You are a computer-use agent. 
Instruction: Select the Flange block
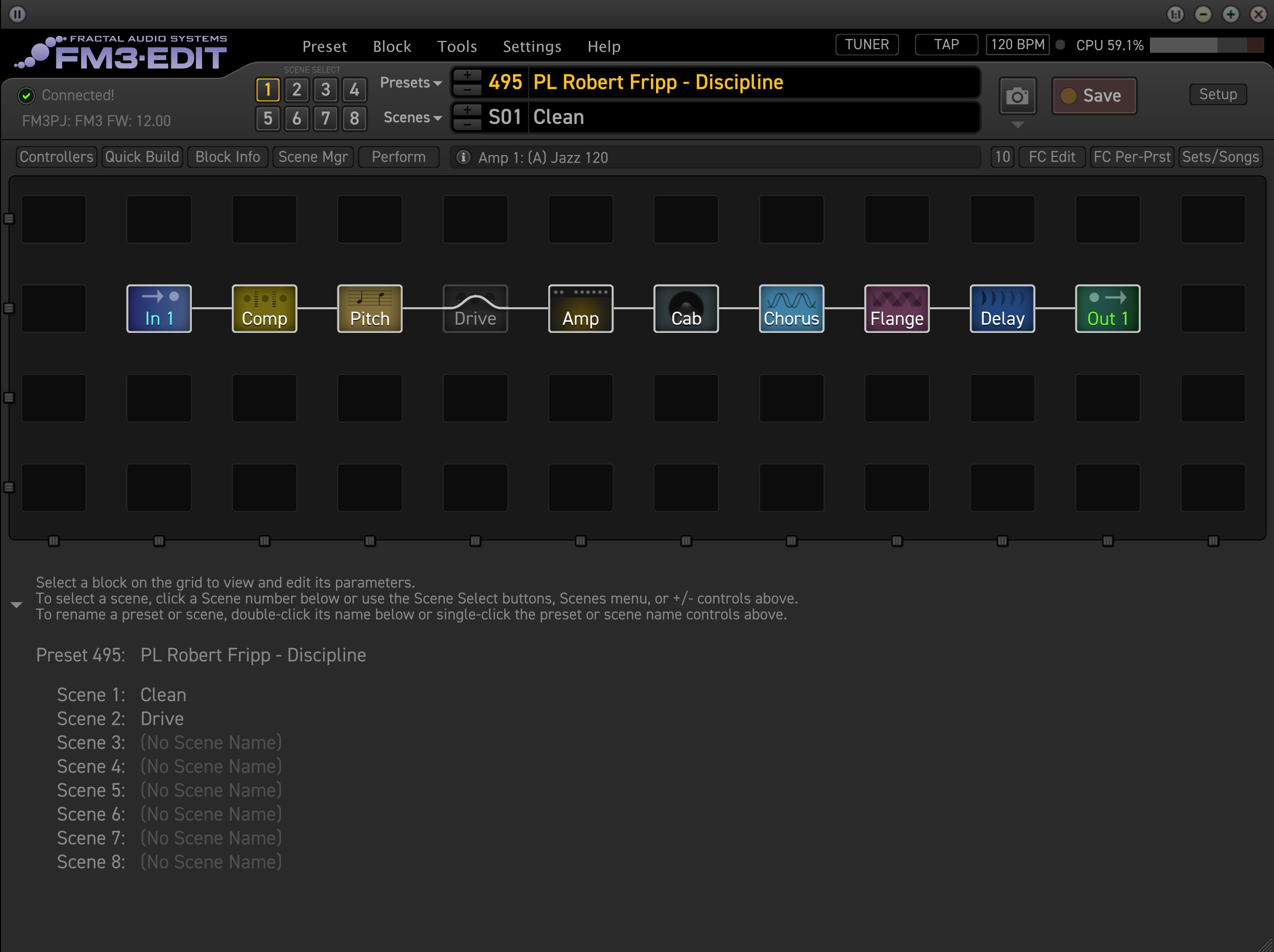pos(896,308)
